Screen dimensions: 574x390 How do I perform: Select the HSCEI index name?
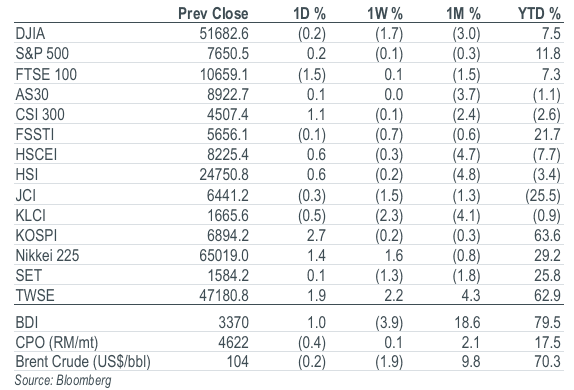(x=36, y=154)
